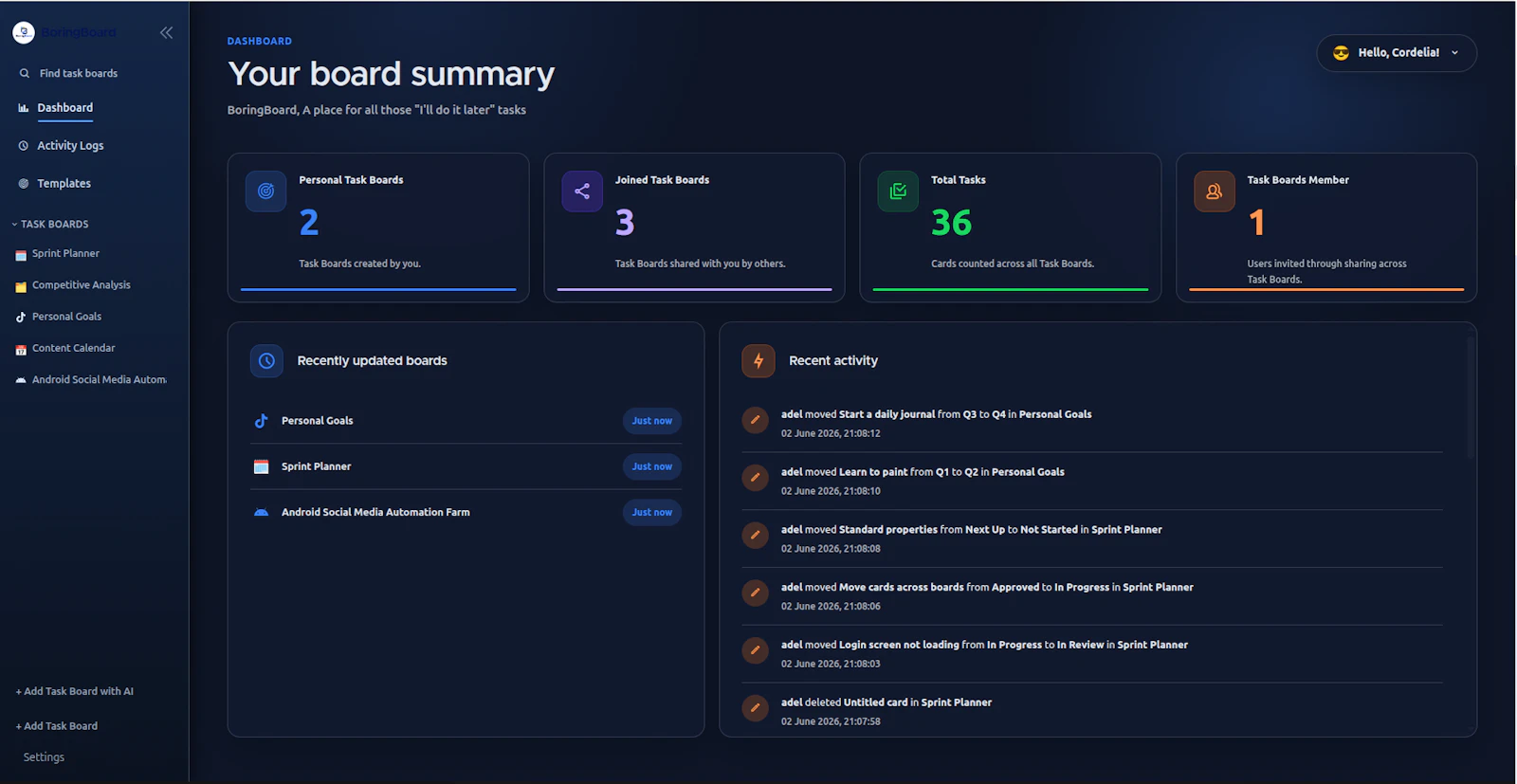Open Settings at sidebar bottom
Viewport: 1517px width, 784px height.
pos(44,757)
